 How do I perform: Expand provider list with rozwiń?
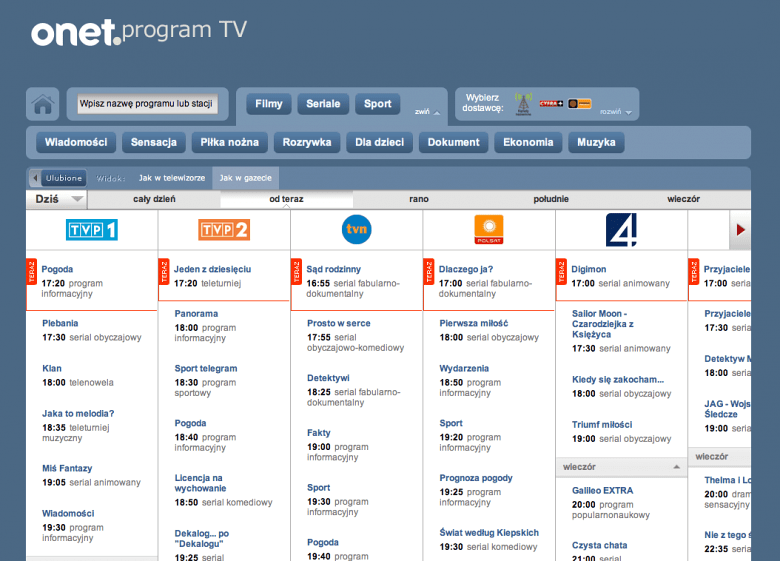coord(615,112)
